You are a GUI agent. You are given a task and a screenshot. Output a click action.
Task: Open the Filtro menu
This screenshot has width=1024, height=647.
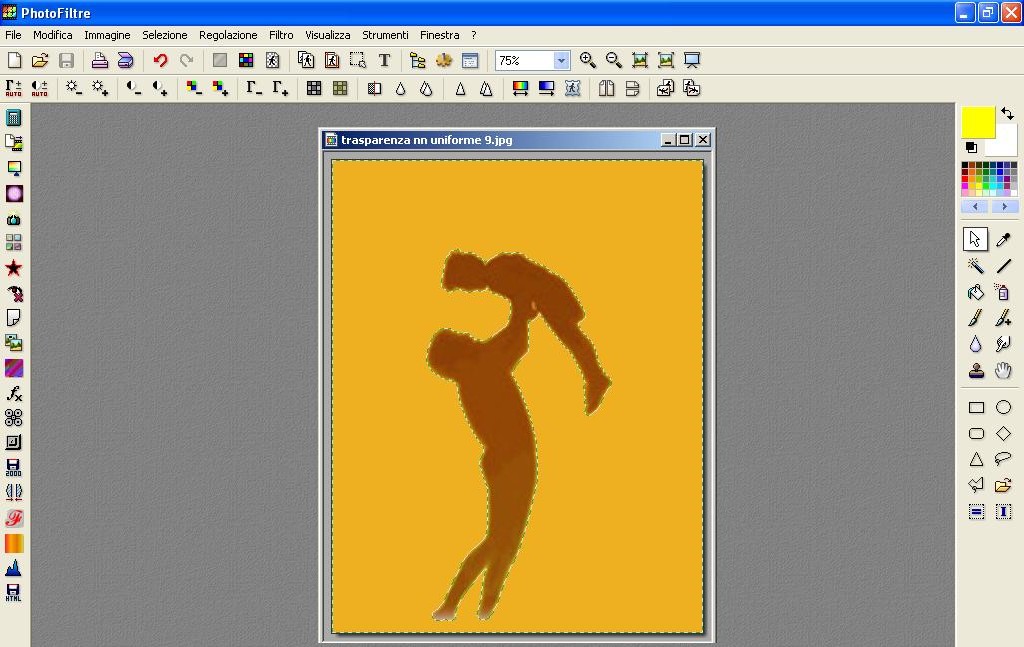pos(281,35)
